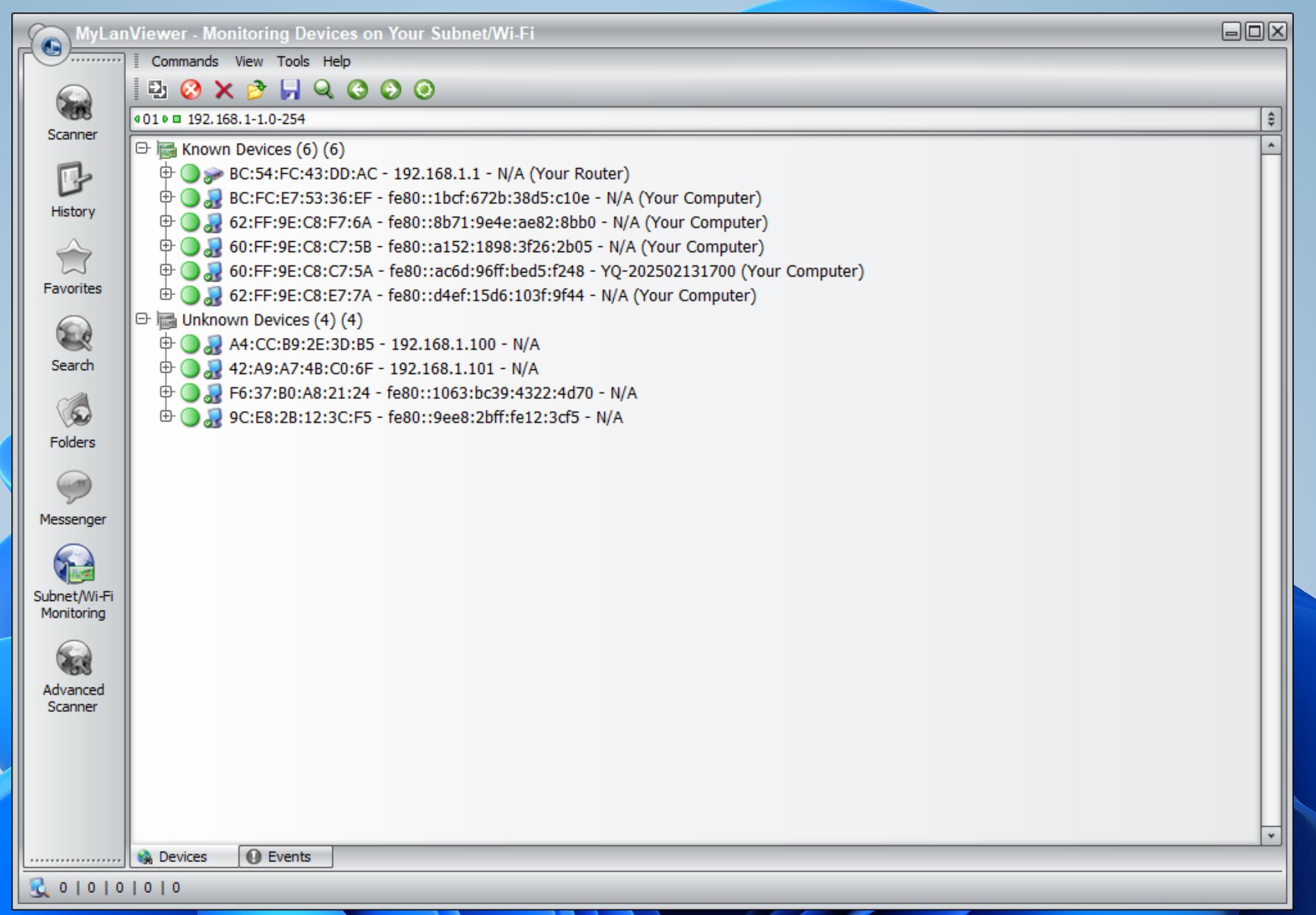
Task: Click the blue floppy disk save icon
Action: point(290,90)
